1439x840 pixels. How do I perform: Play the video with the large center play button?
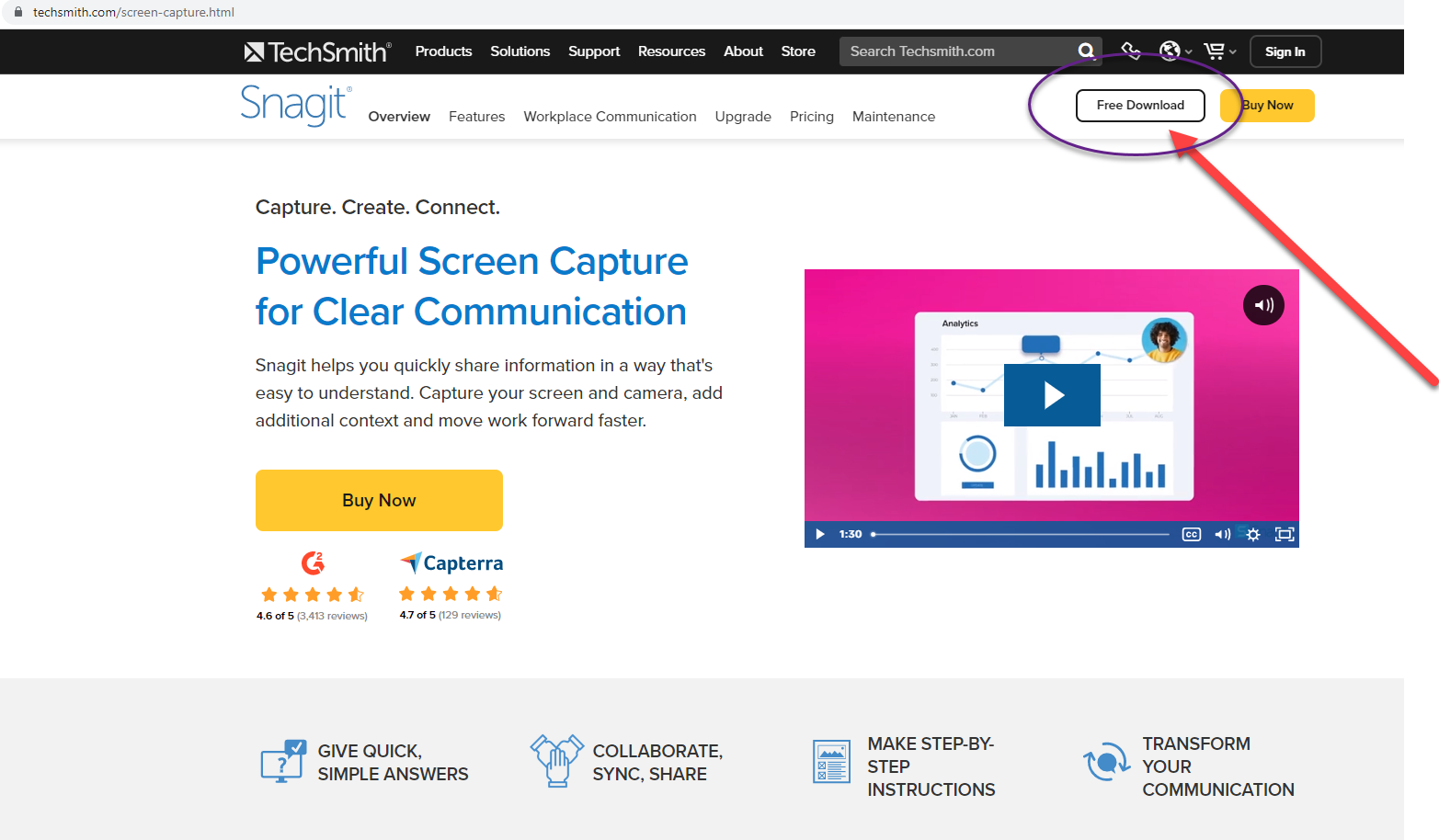coord(1052,395)
